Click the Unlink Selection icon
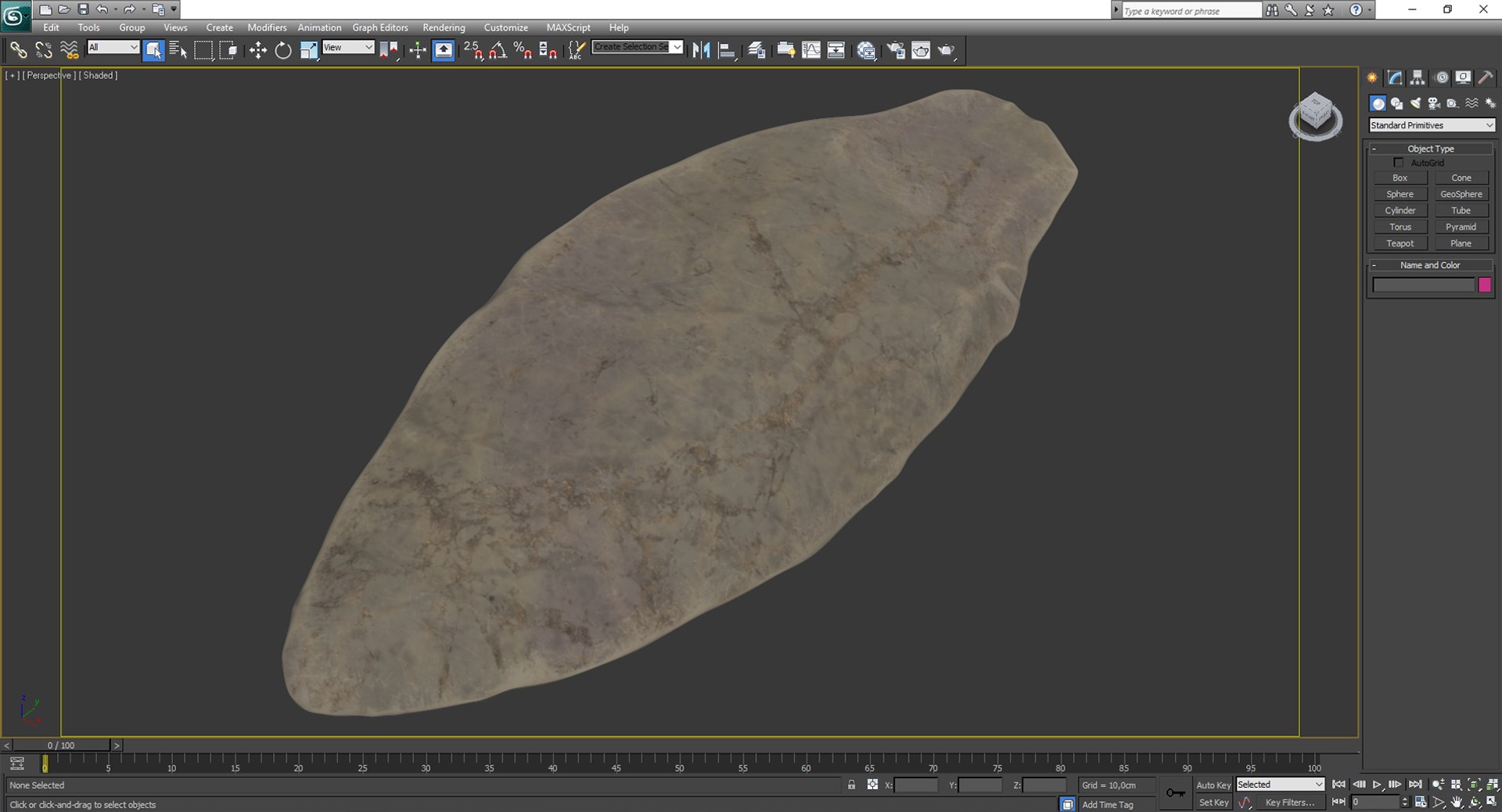 [x=44, y=50]
